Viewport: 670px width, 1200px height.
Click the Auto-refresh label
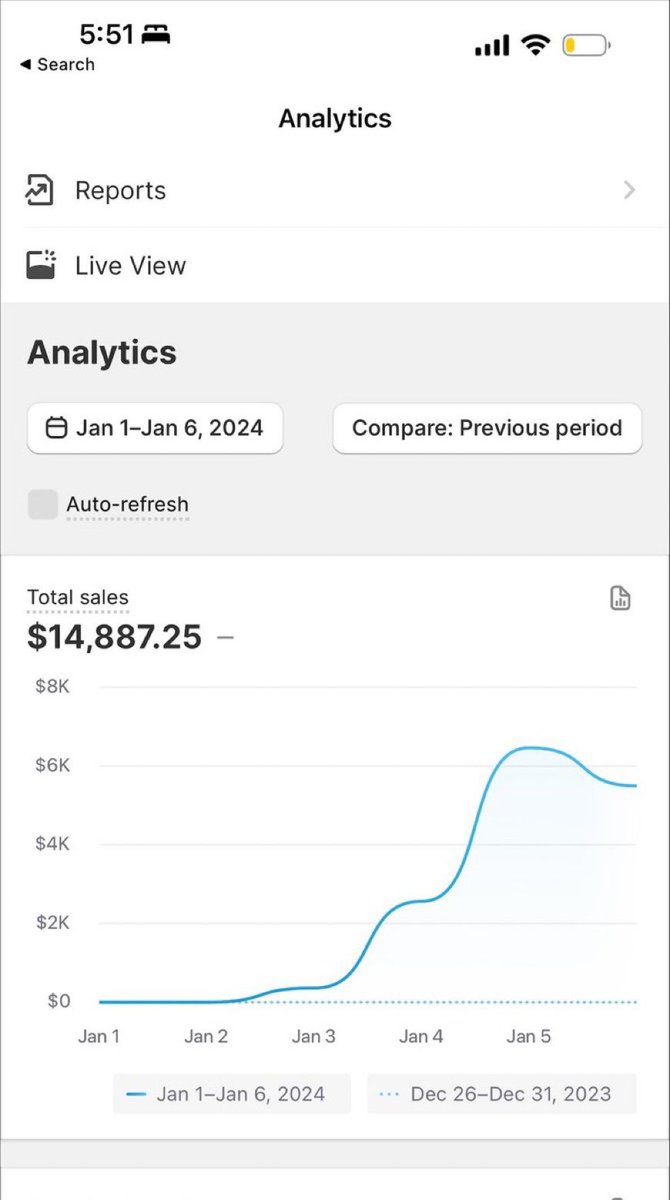(x=127, y=504)
